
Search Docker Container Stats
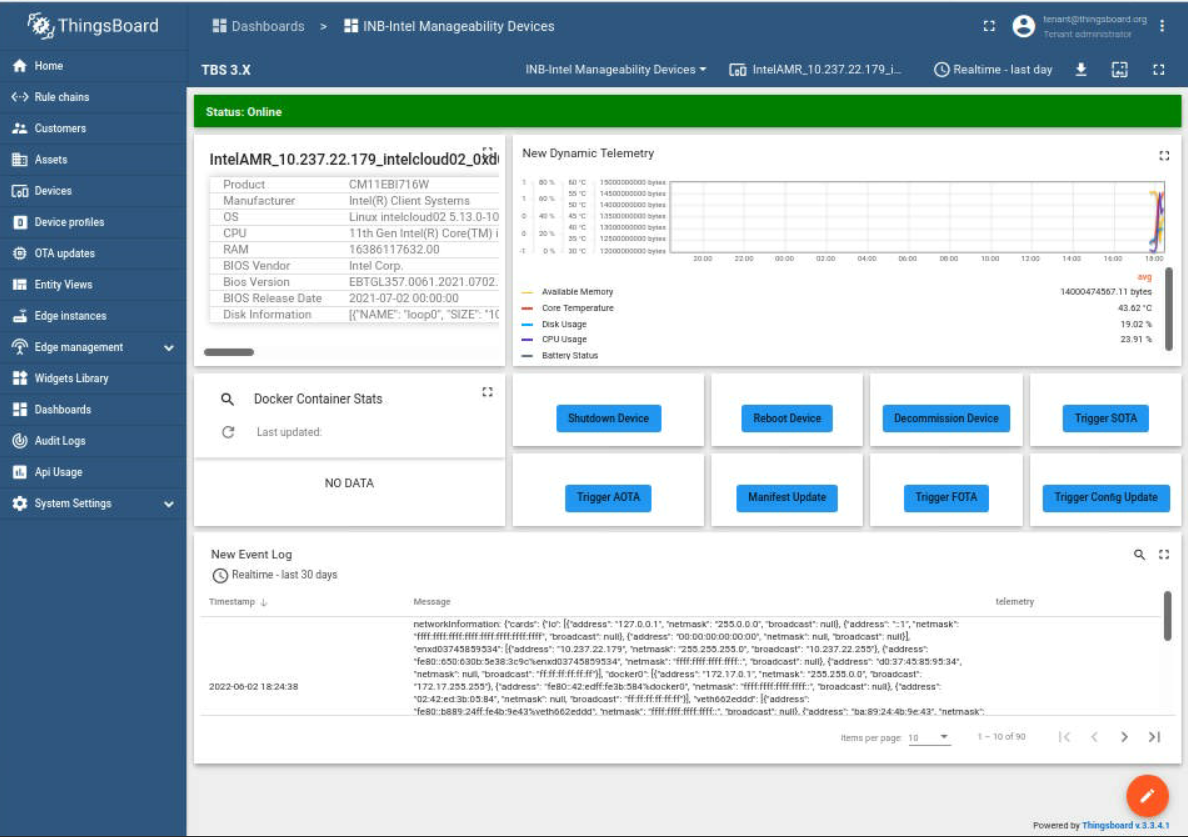point(227,399)
